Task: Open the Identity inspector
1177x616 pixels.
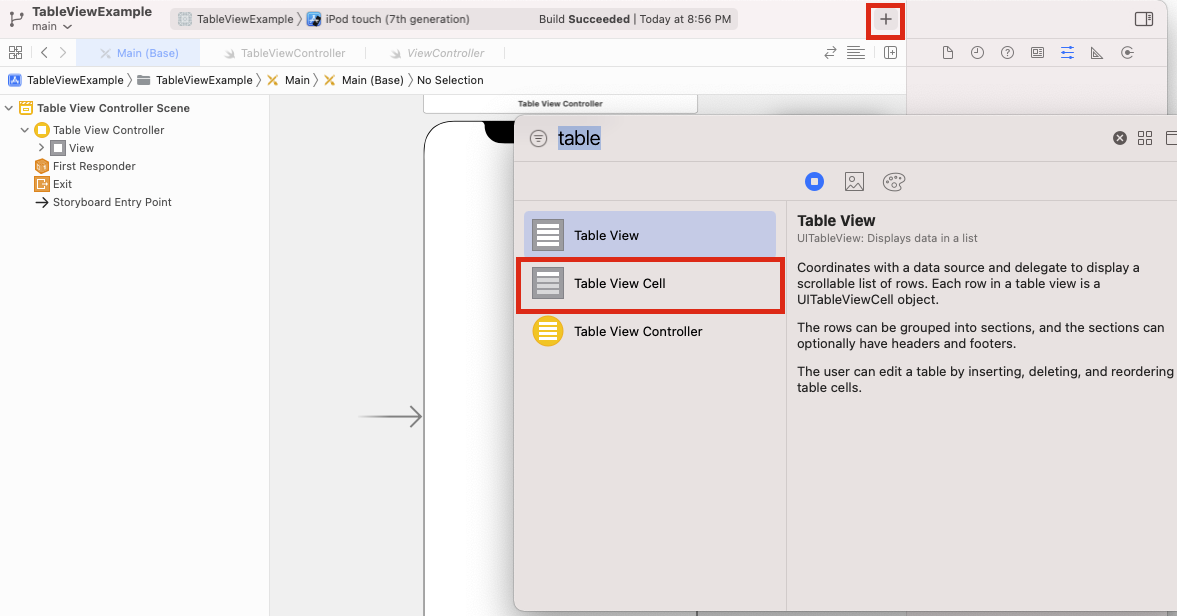Action: point(1037,53)
